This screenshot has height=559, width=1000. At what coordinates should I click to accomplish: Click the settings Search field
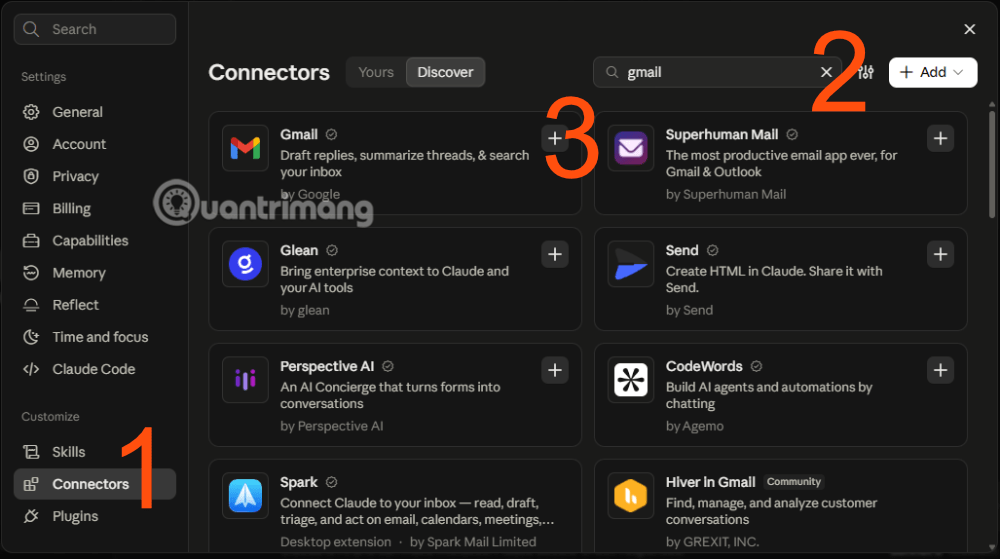point(94,29)
